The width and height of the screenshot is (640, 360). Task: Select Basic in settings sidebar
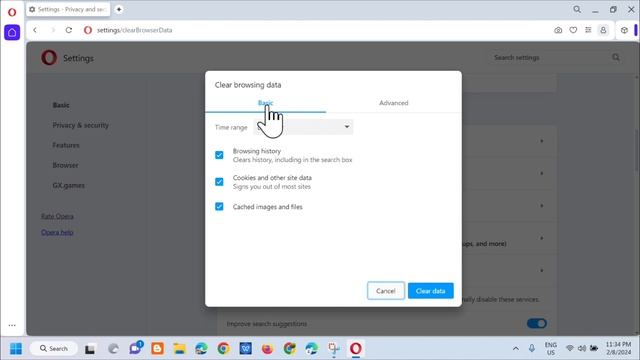61,105
